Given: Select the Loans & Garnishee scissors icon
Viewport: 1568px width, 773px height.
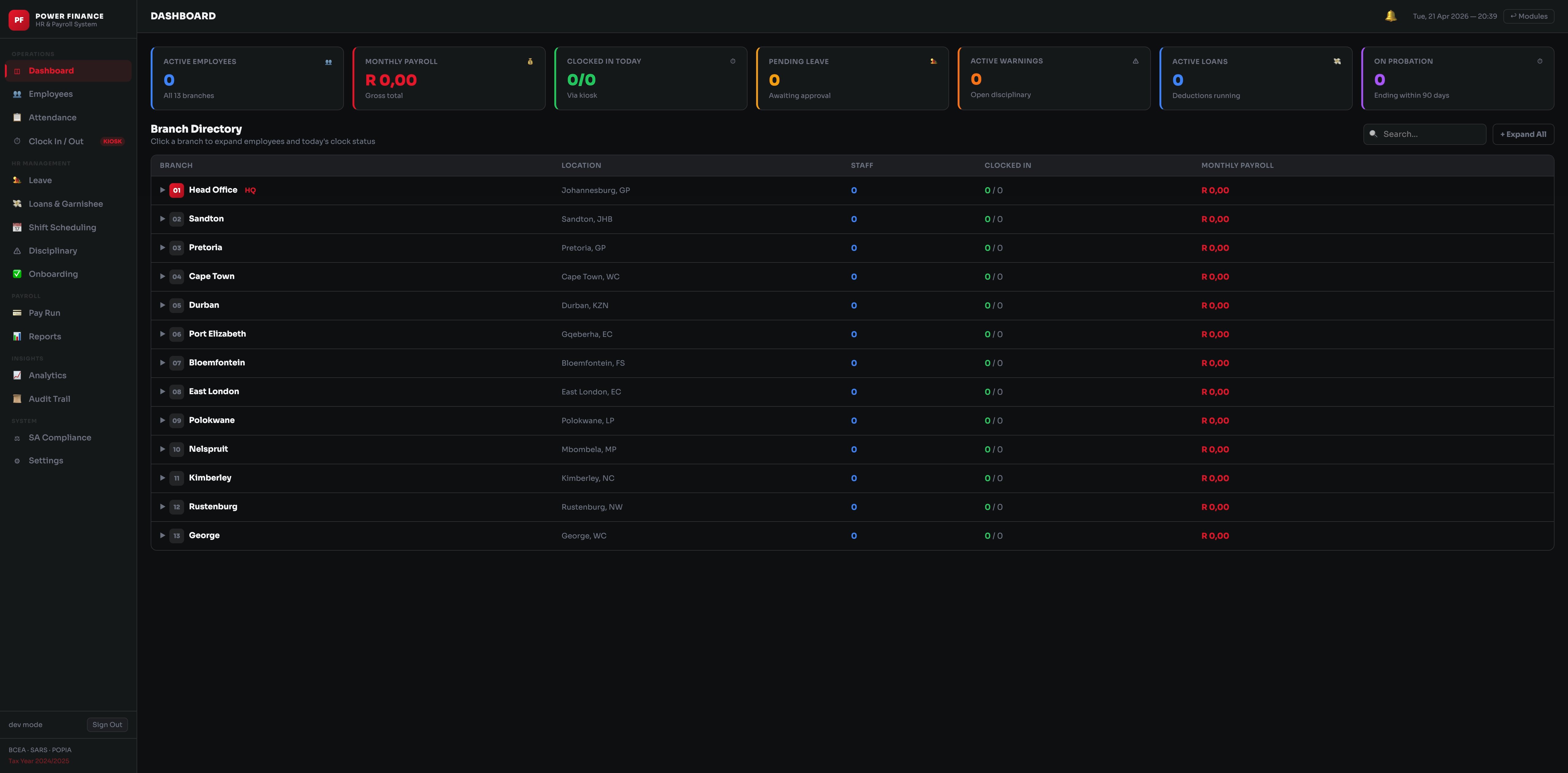Looking at the screenshot, I should tap(17, 203).
